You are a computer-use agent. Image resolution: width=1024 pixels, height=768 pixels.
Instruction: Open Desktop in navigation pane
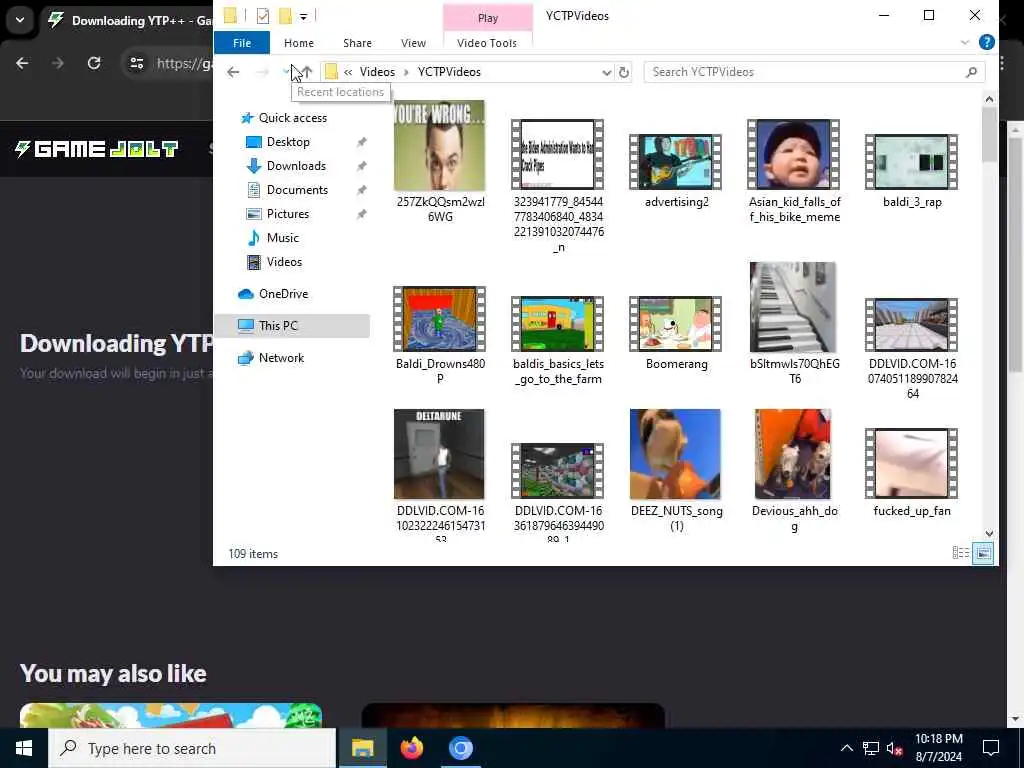[x=287, y=142]
